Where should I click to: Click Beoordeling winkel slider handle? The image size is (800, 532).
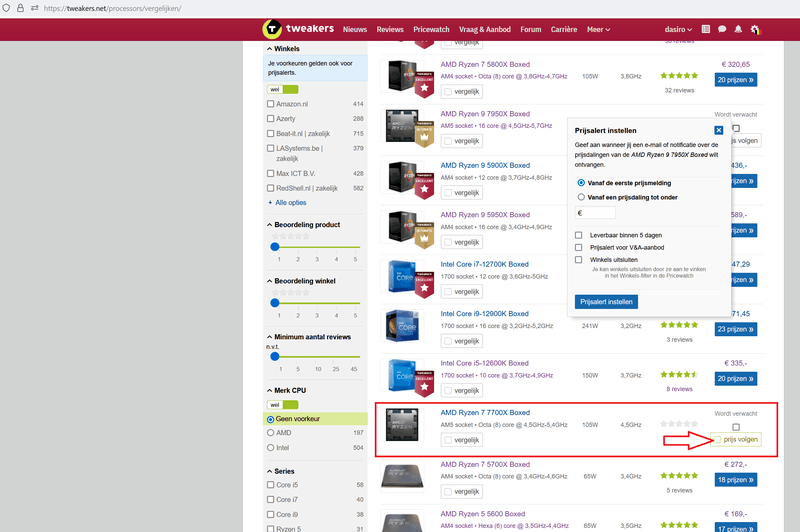(275, 303)
